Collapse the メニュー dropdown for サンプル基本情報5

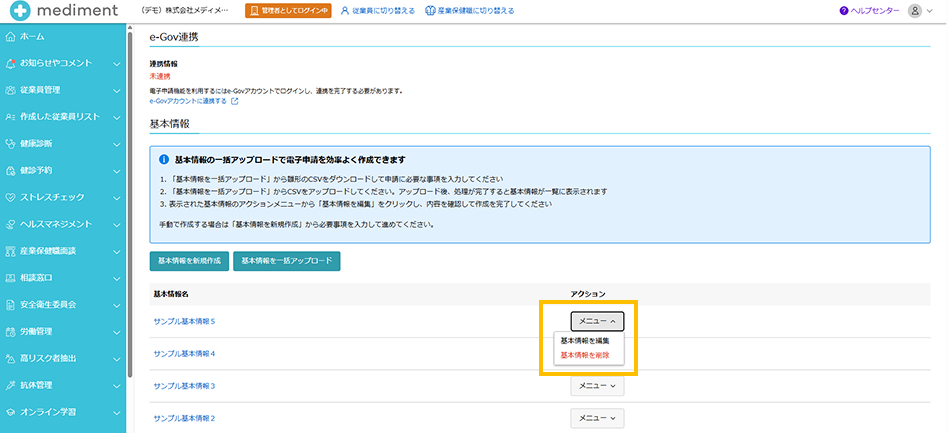click(597, 321)
